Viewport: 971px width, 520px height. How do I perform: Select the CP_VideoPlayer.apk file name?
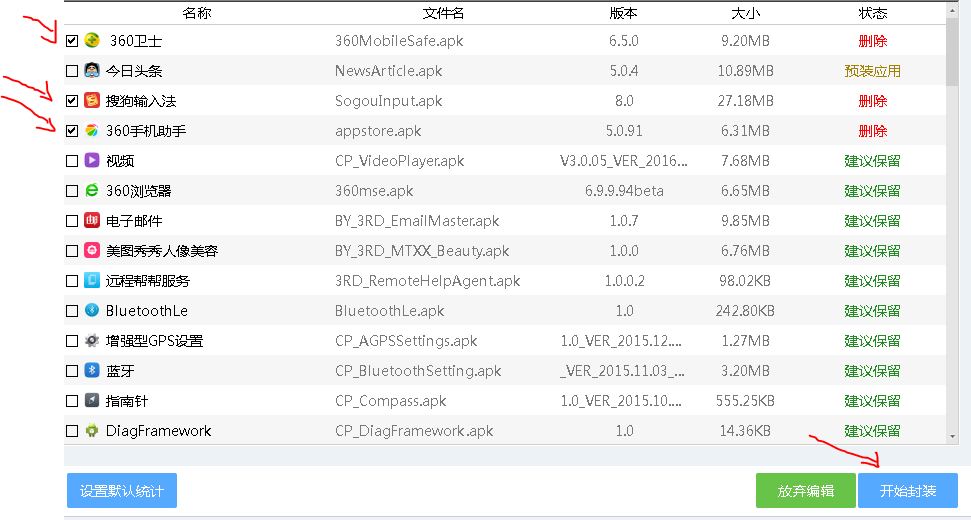coord(399,161)
